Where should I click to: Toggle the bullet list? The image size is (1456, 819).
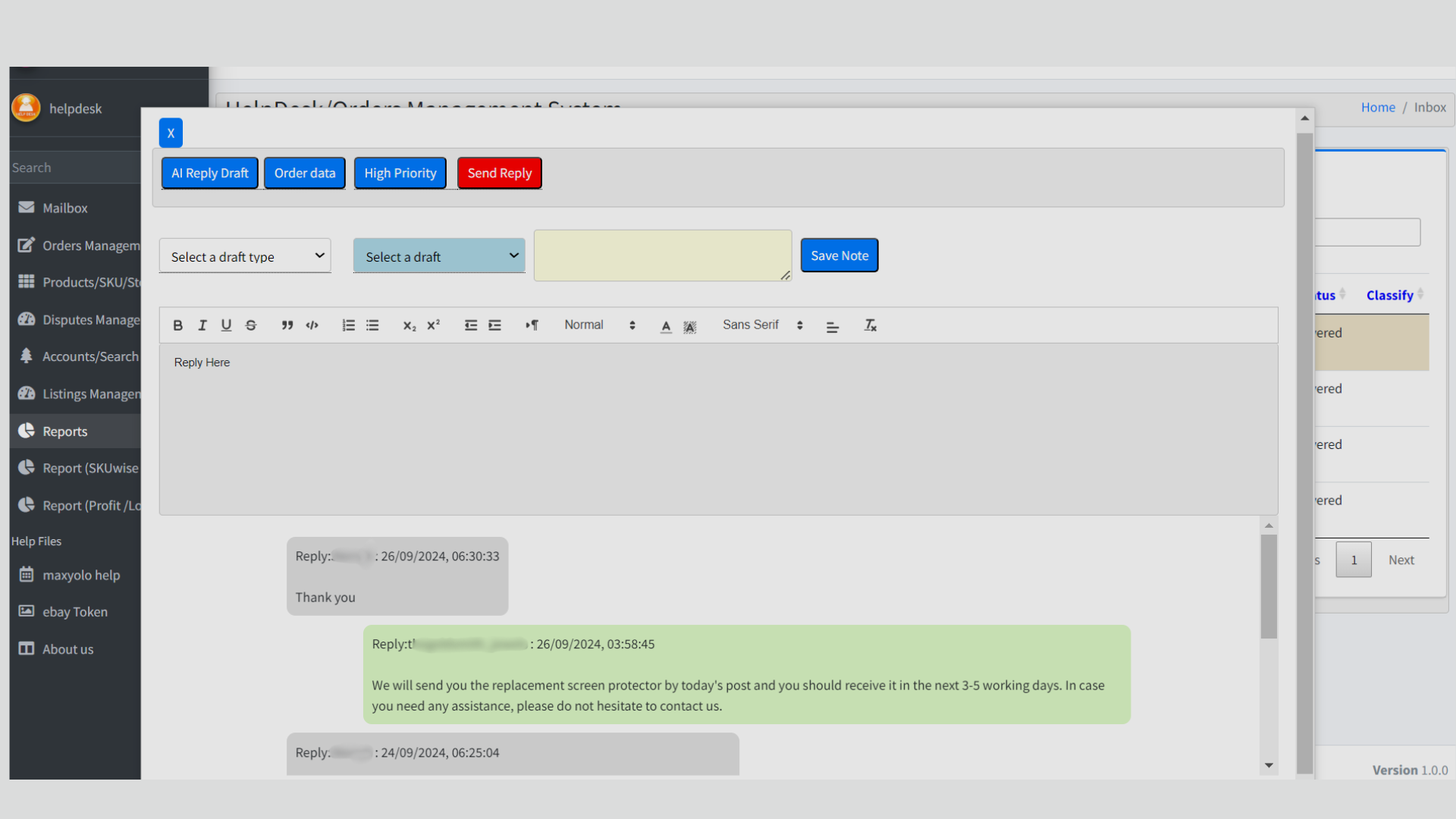click(x=372, y=325)
